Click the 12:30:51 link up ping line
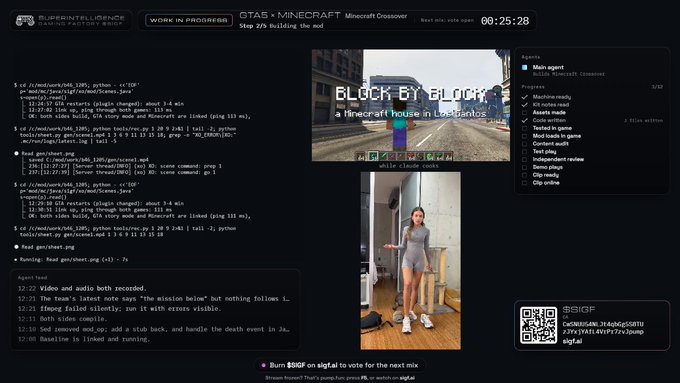The width and height of the screenshot is (680, 383). pos(100,210)
